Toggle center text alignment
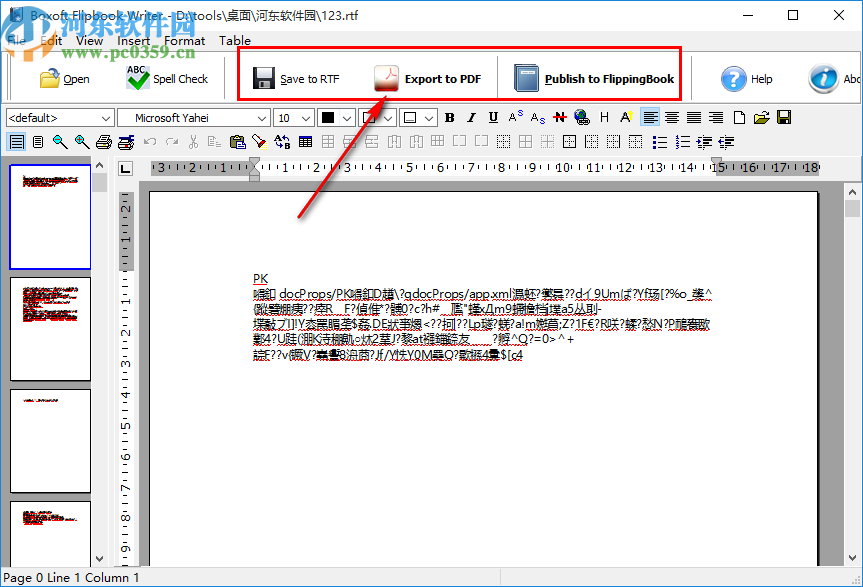This screenshot has height=587, width=863. tap(672, 117)
